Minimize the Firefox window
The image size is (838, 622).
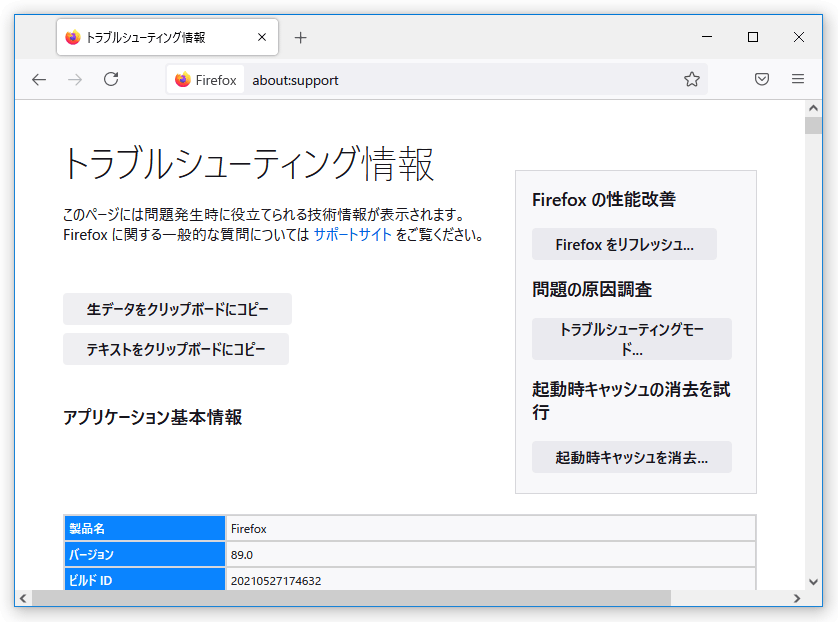coord(707,37)
